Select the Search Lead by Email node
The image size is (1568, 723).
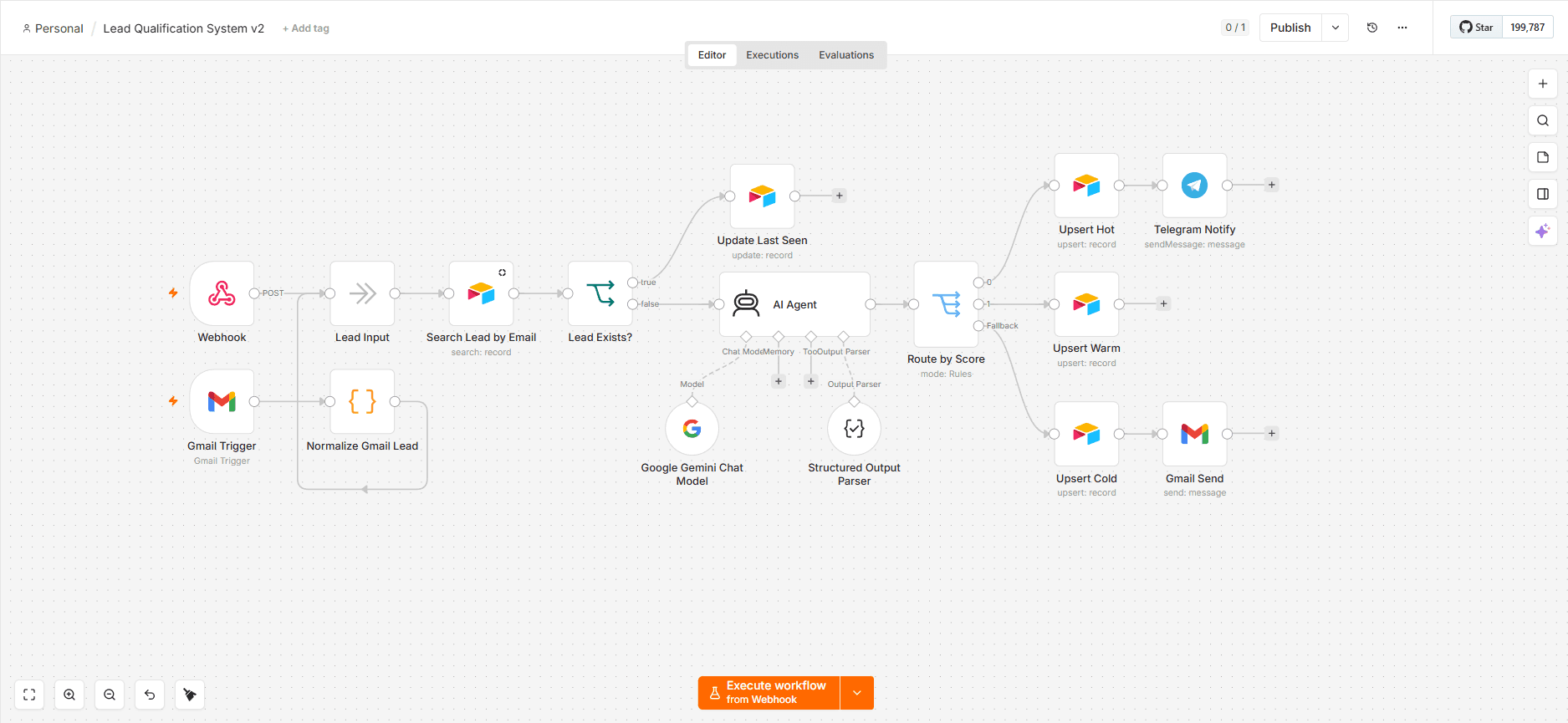tap(481, 293)
